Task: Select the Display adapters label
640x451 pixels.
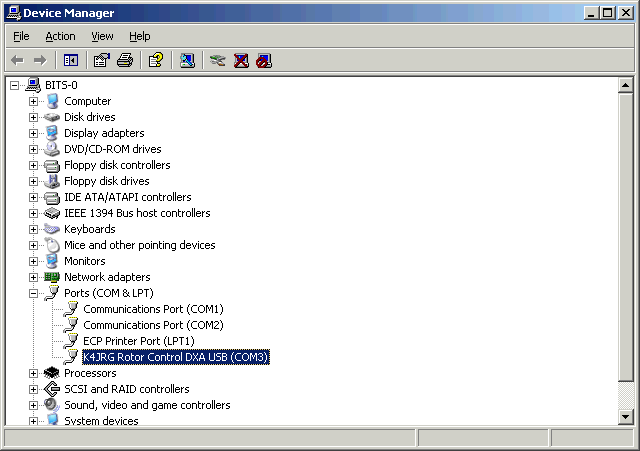Action: (x=104, y=133)
